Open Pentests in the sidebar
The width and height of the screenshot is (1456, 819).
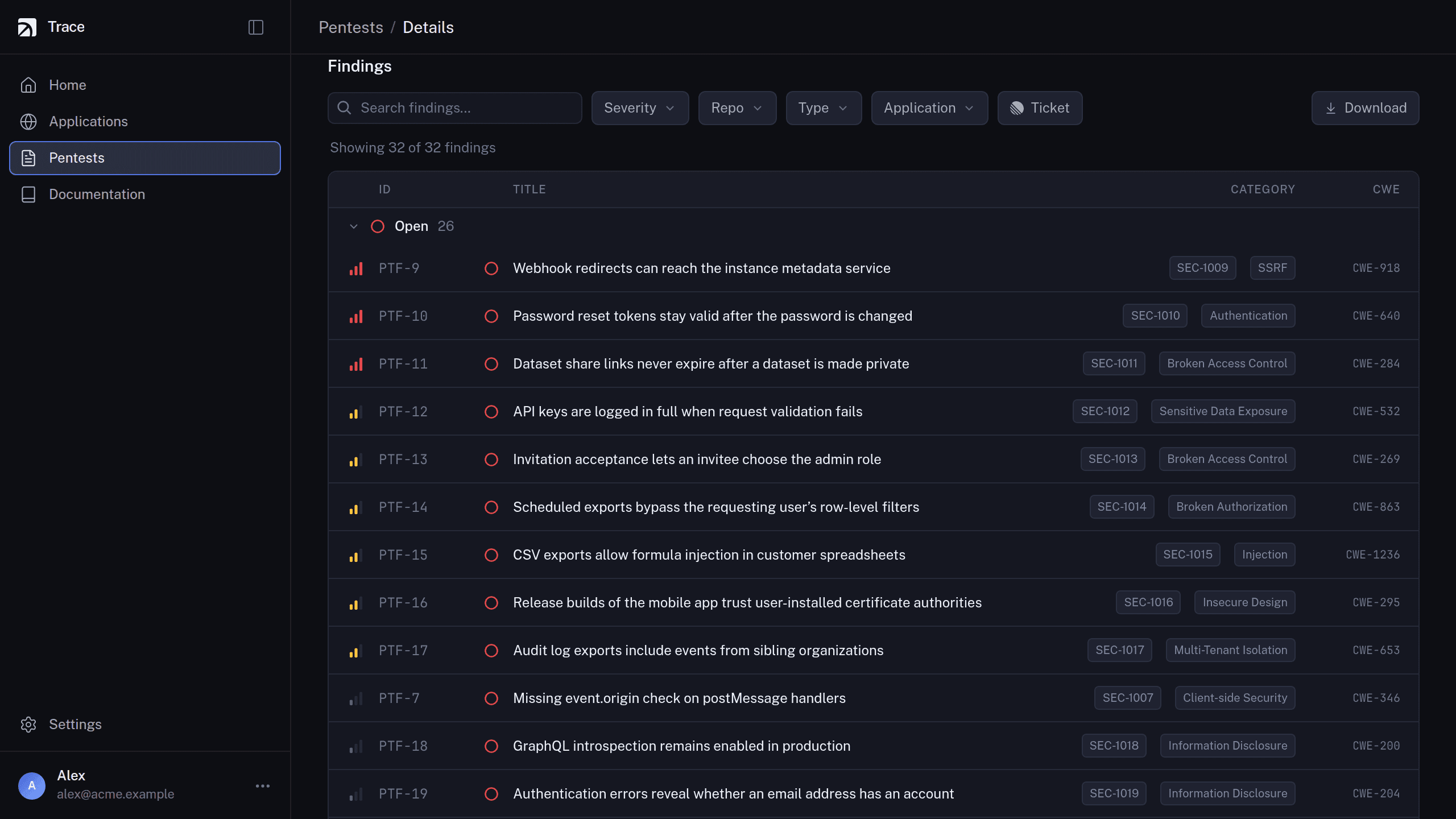145,158
